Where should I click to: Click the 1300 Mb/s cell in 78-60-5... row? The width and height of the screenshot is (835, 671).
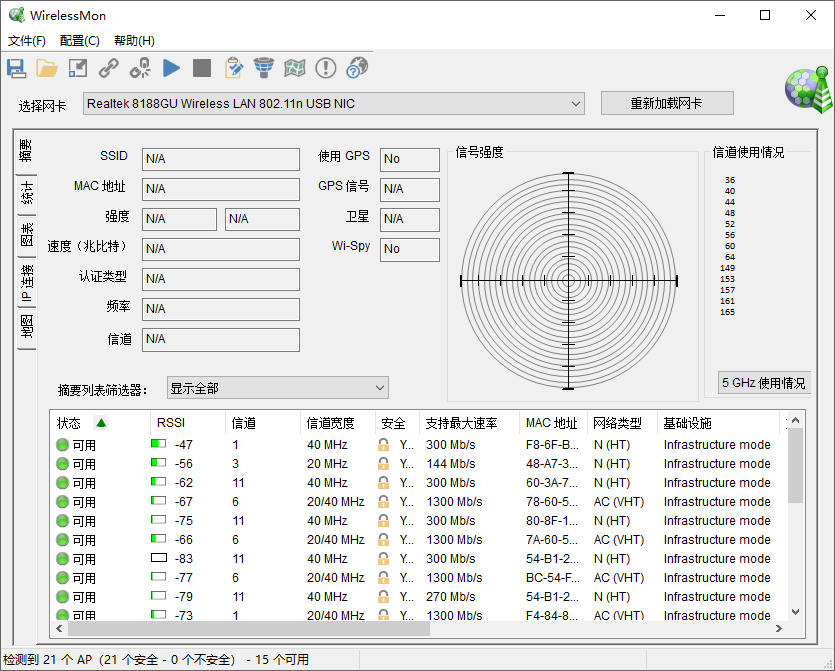pos(454,502)
